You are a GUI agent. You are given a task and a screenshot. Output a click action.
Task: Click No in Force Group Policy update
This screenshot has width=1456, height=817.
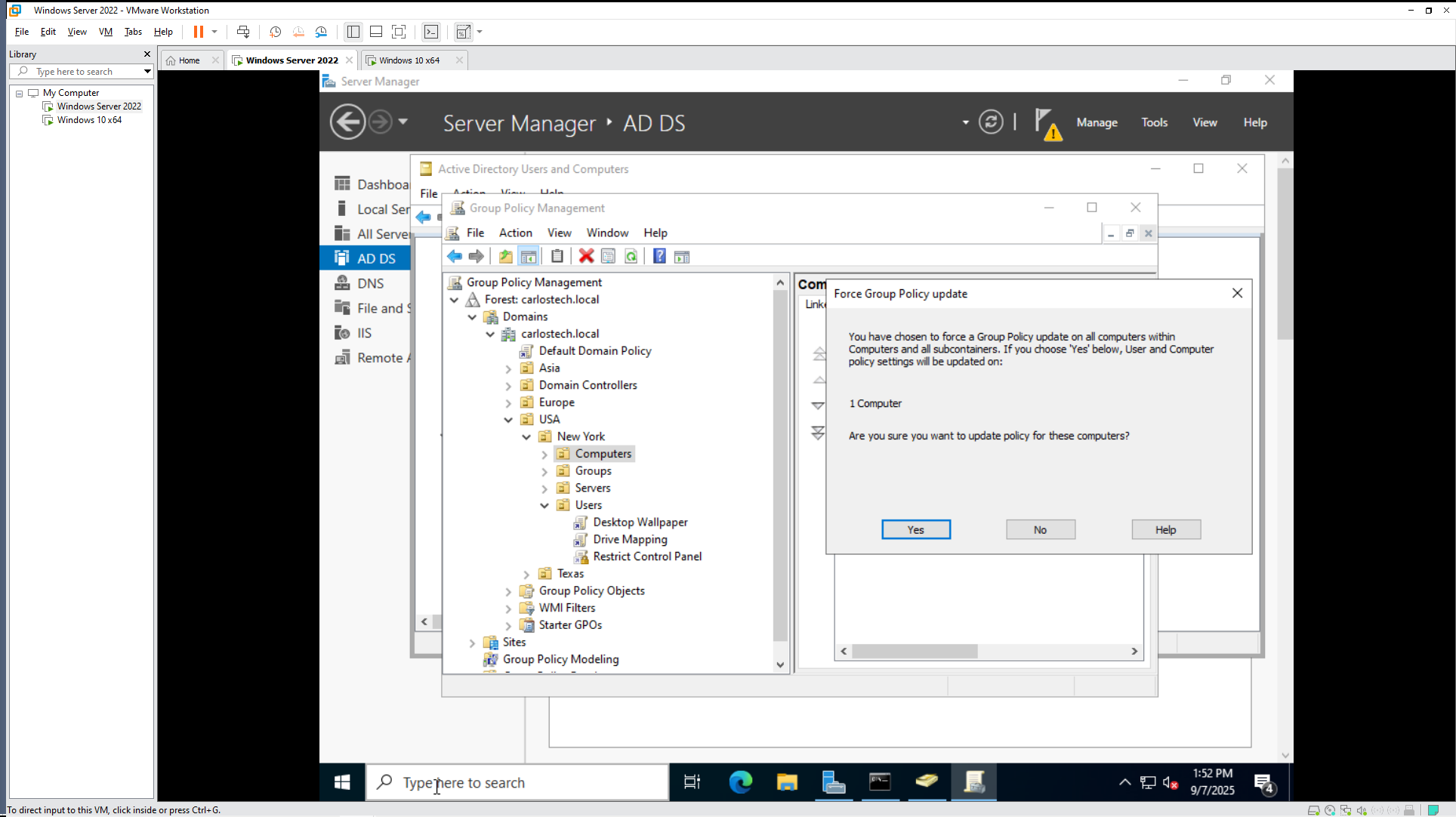pos(1040,529)
